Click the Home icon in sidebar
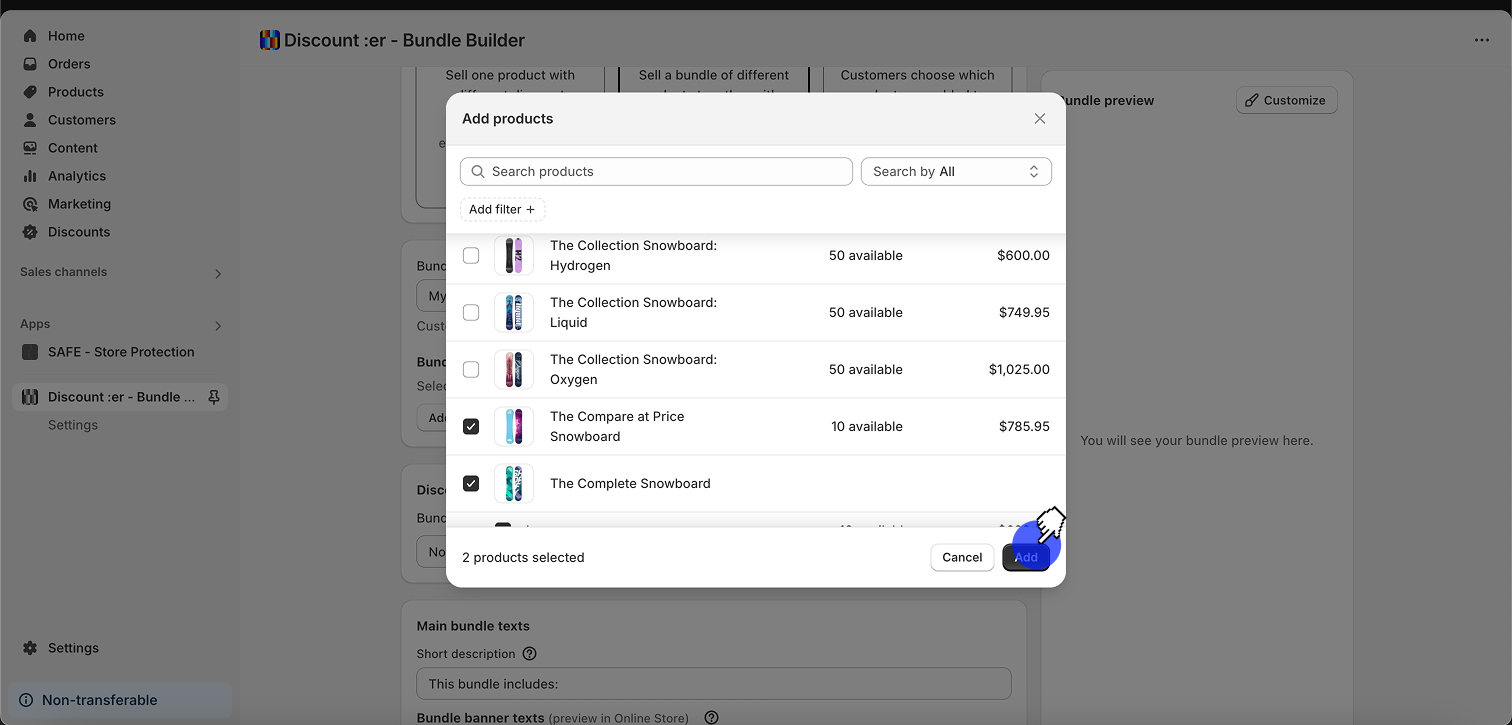This screenshot has width=1512, height=725. point(30,36)
